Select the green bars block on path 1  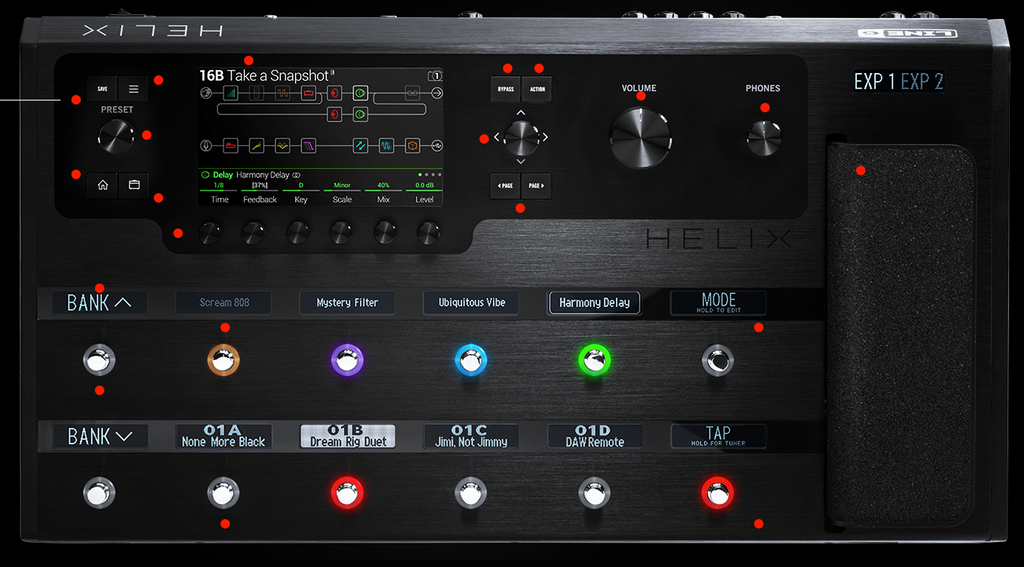point(231,93)
